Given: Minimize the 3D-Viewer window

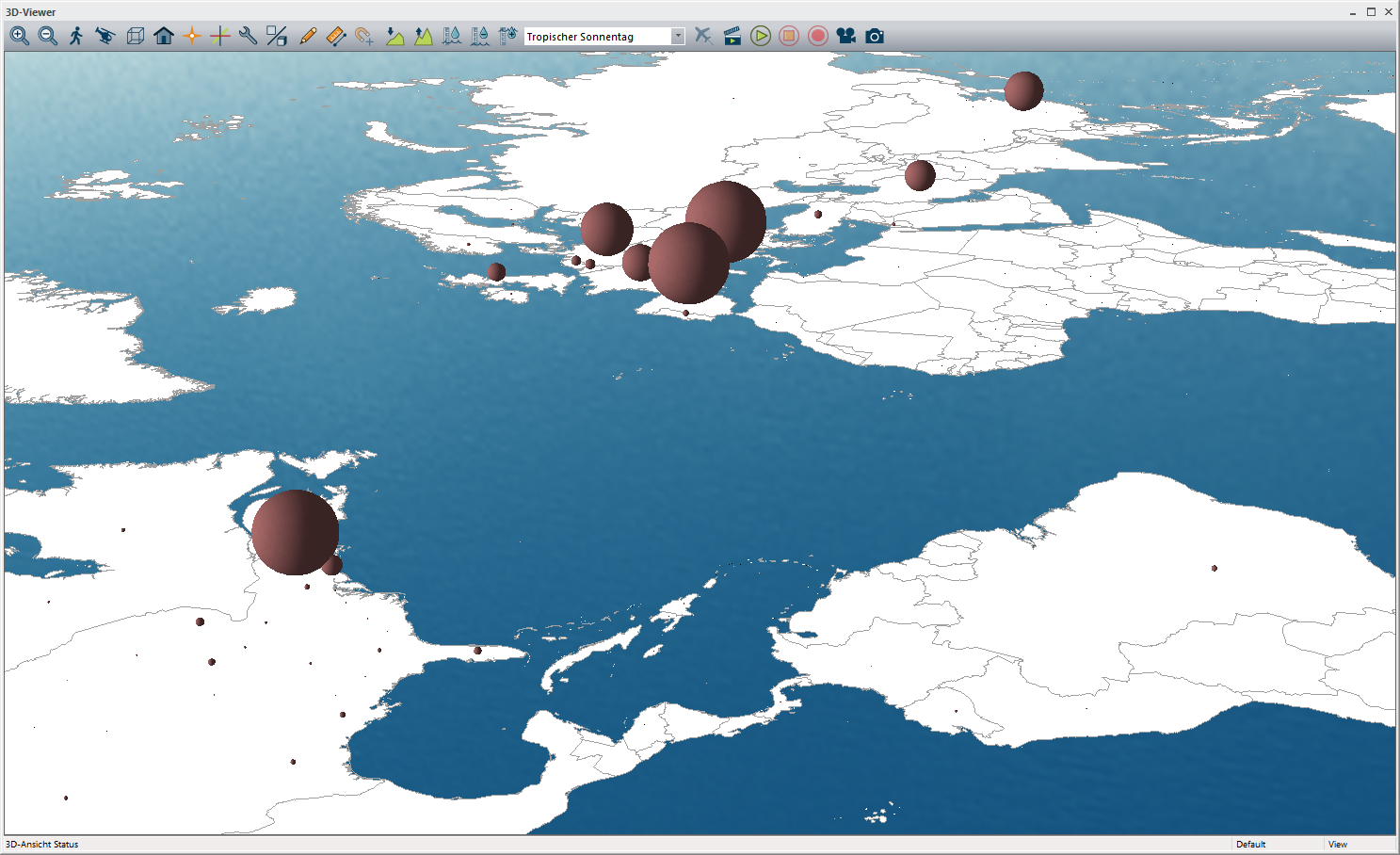Looking at the screenshot, I should click(x=1353, y=11).
